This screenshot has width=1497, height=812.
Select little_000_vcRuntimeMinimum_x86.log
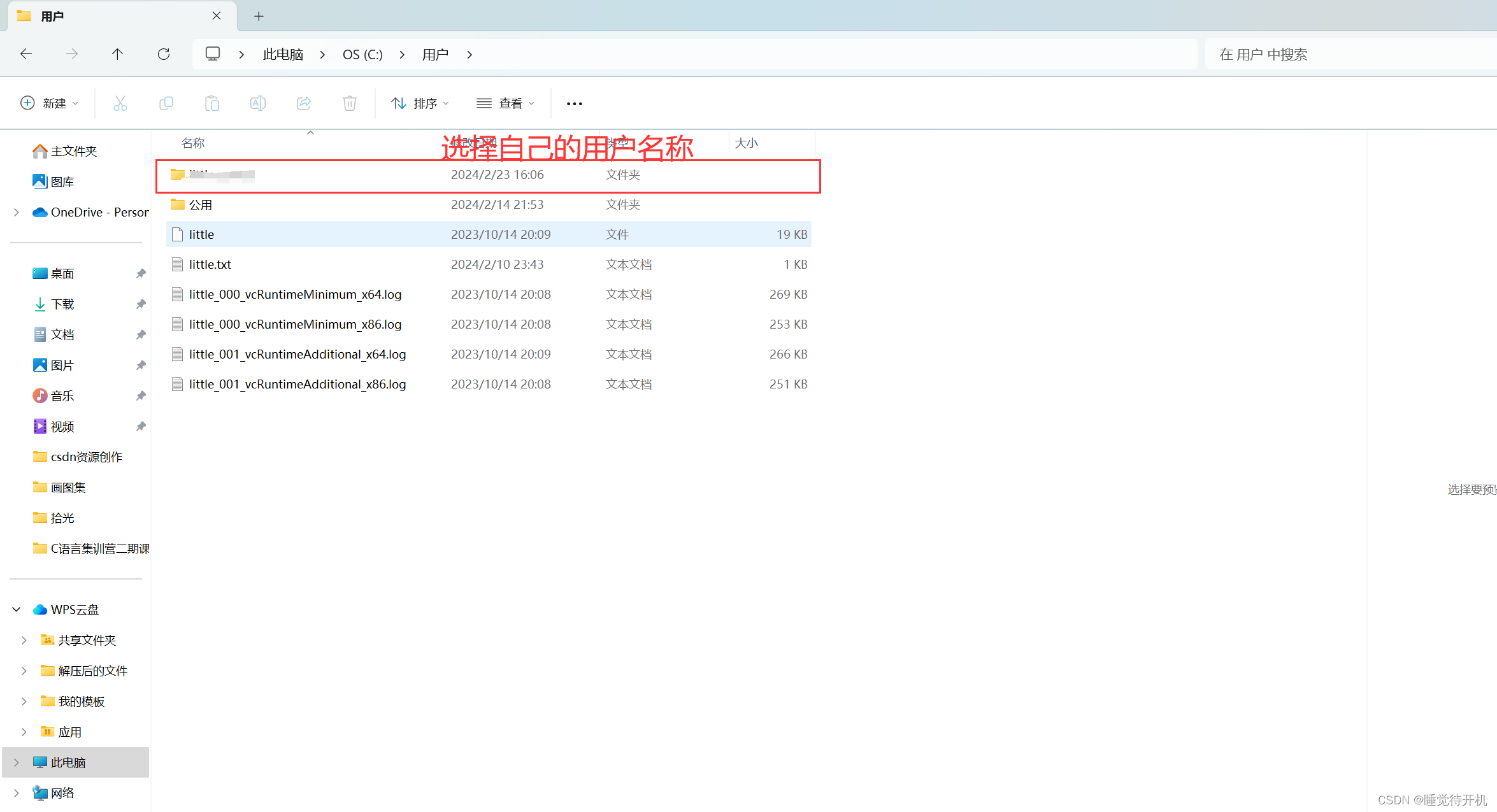(489, 324)
